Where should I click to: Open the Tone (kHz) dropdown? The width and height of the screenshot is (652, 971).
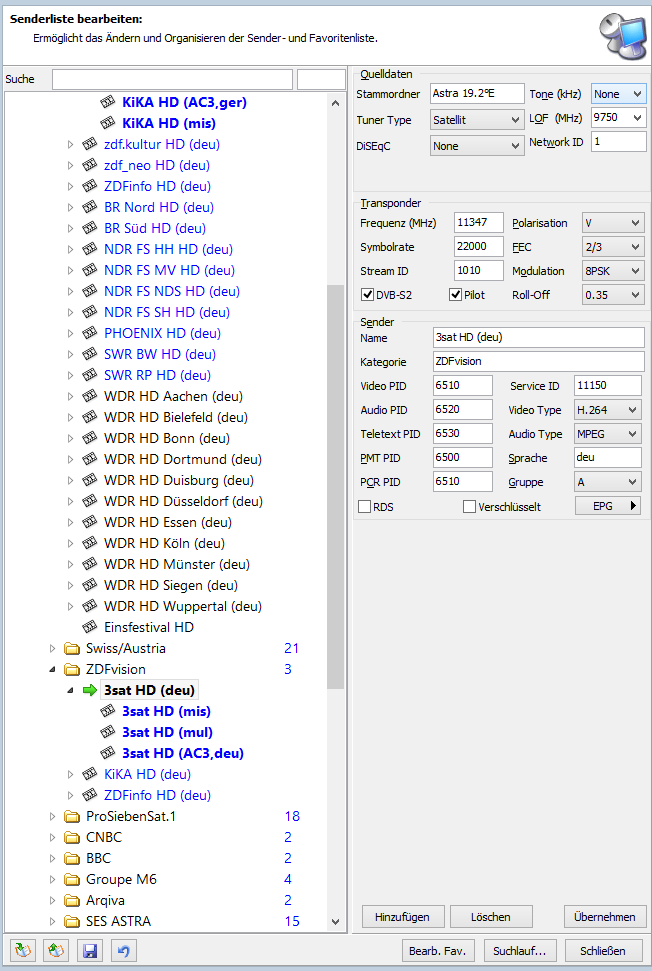point(619,94)
